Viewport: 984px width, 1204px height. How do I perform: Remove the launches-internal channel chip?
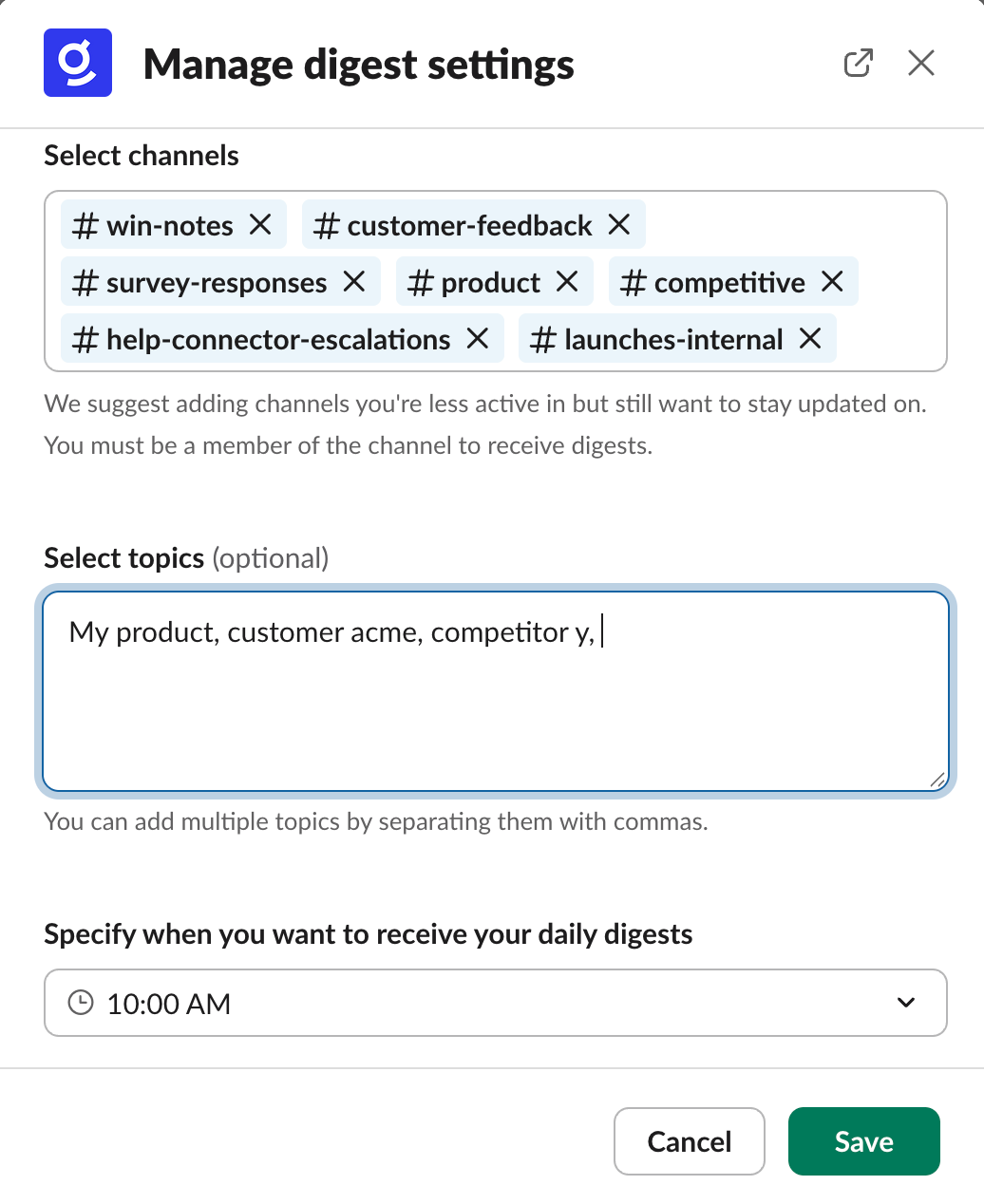click(x=809, y=339)
